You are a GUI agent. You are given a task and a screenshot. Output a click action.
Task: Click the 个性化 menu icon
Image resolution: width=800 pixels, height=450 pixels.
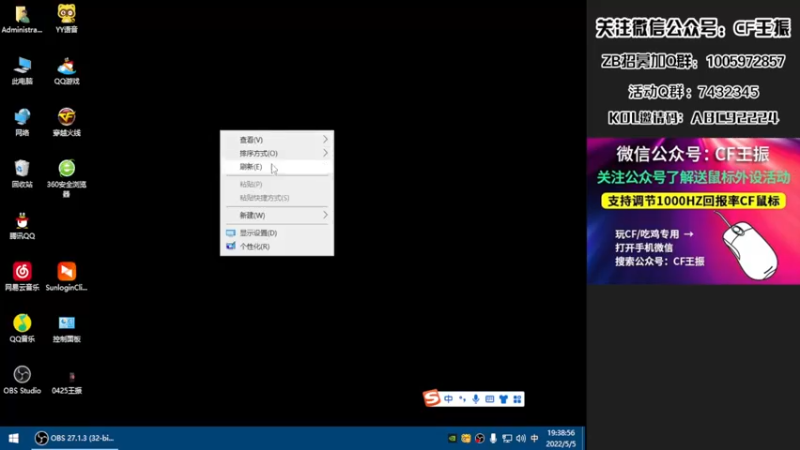point(231,246)
